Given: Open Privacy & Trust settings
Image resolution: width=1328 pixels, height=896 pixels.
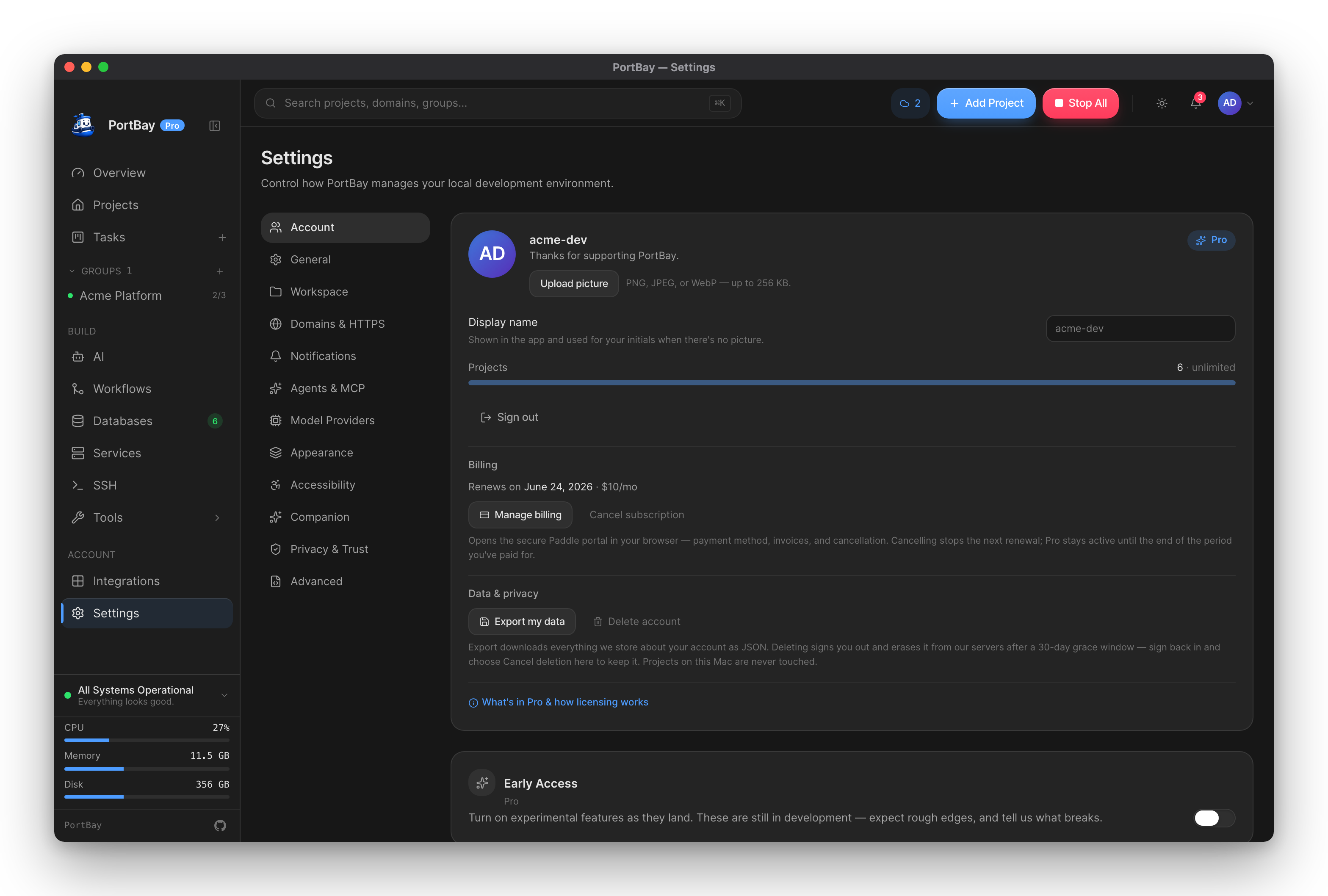Looking at the screenshot, I should coord(345,549).
